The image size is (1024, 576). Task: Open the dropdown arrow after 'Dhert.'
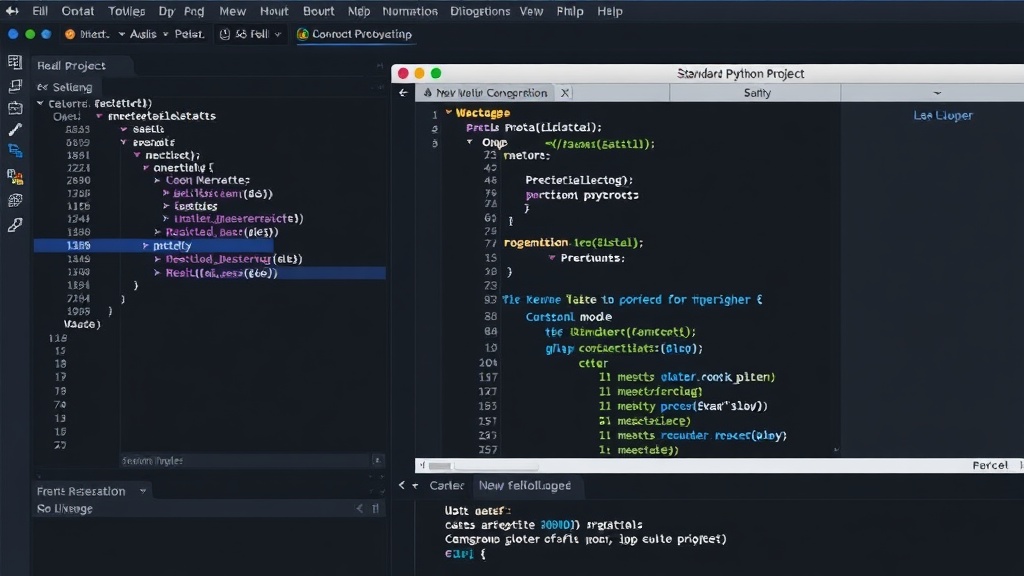[x=121, y=34]
